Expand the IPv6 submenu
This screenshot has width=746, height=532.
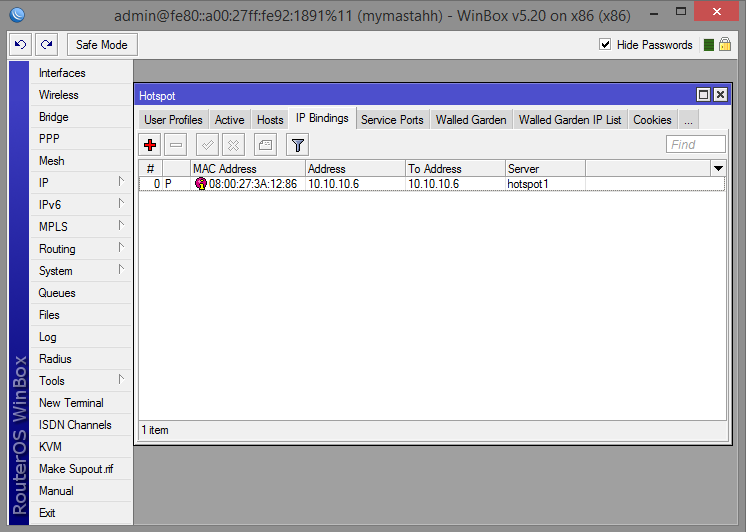(x=121, y=204)
